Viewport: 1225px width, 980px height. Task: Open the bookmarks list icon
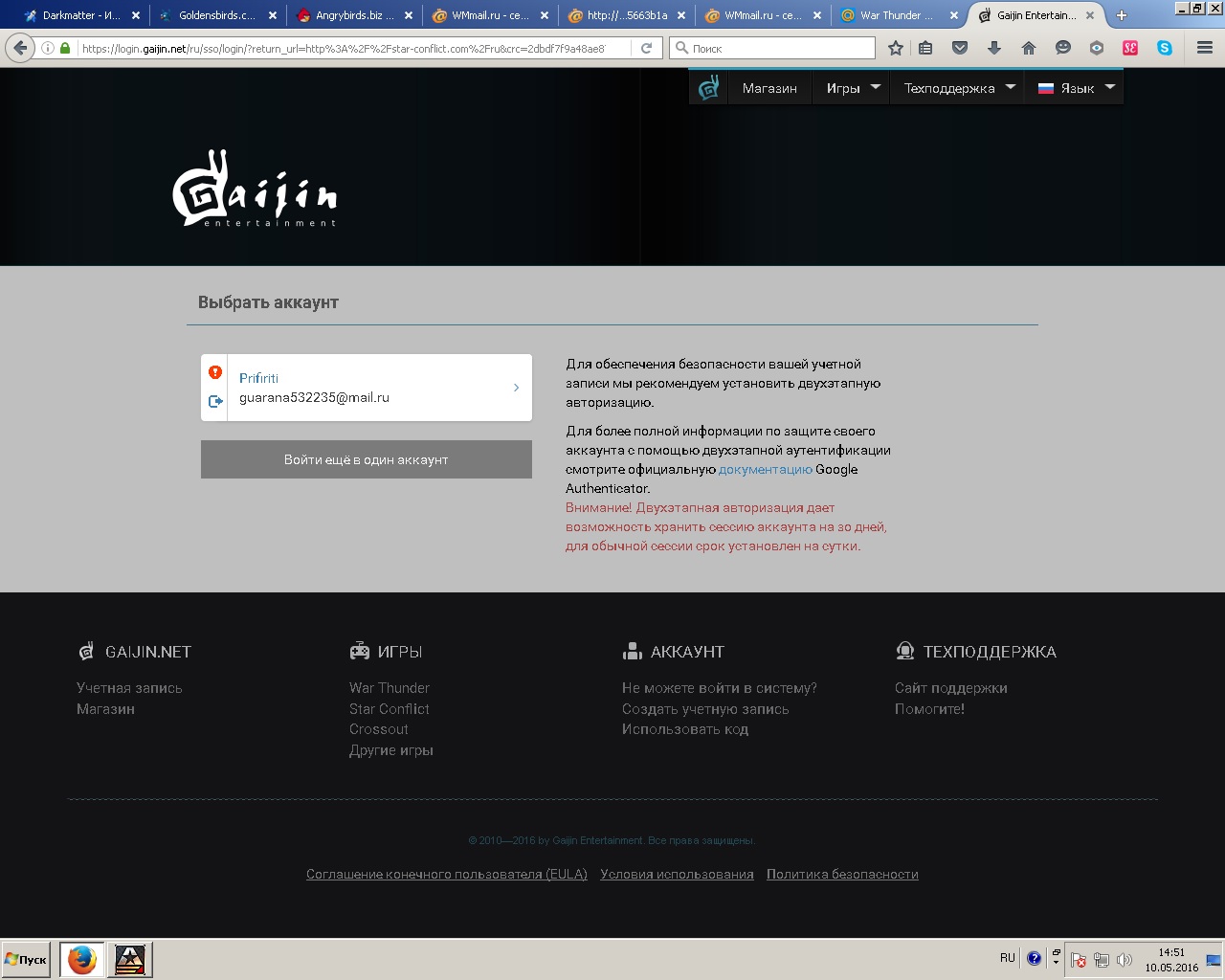click(925, 48)
